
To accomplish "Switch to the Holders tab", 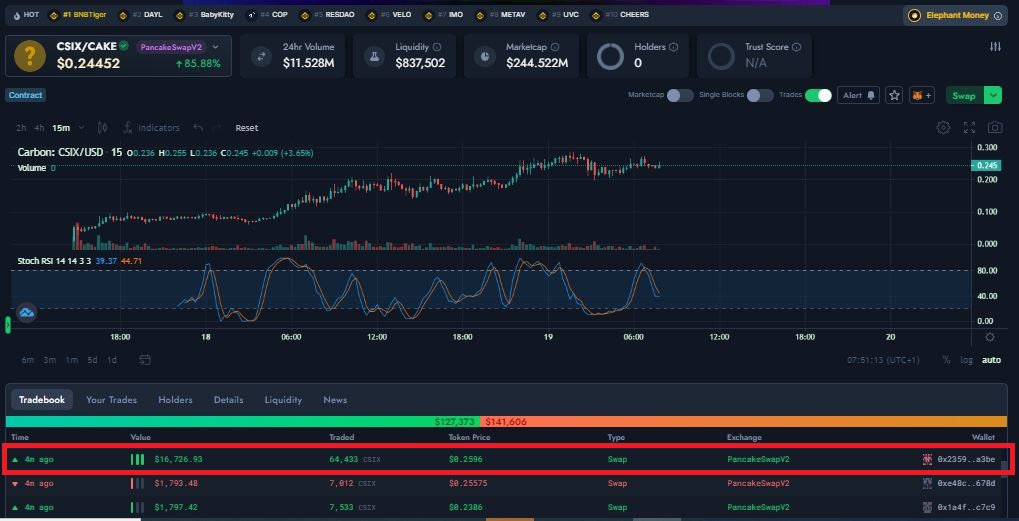I will (x=175, y=400).
